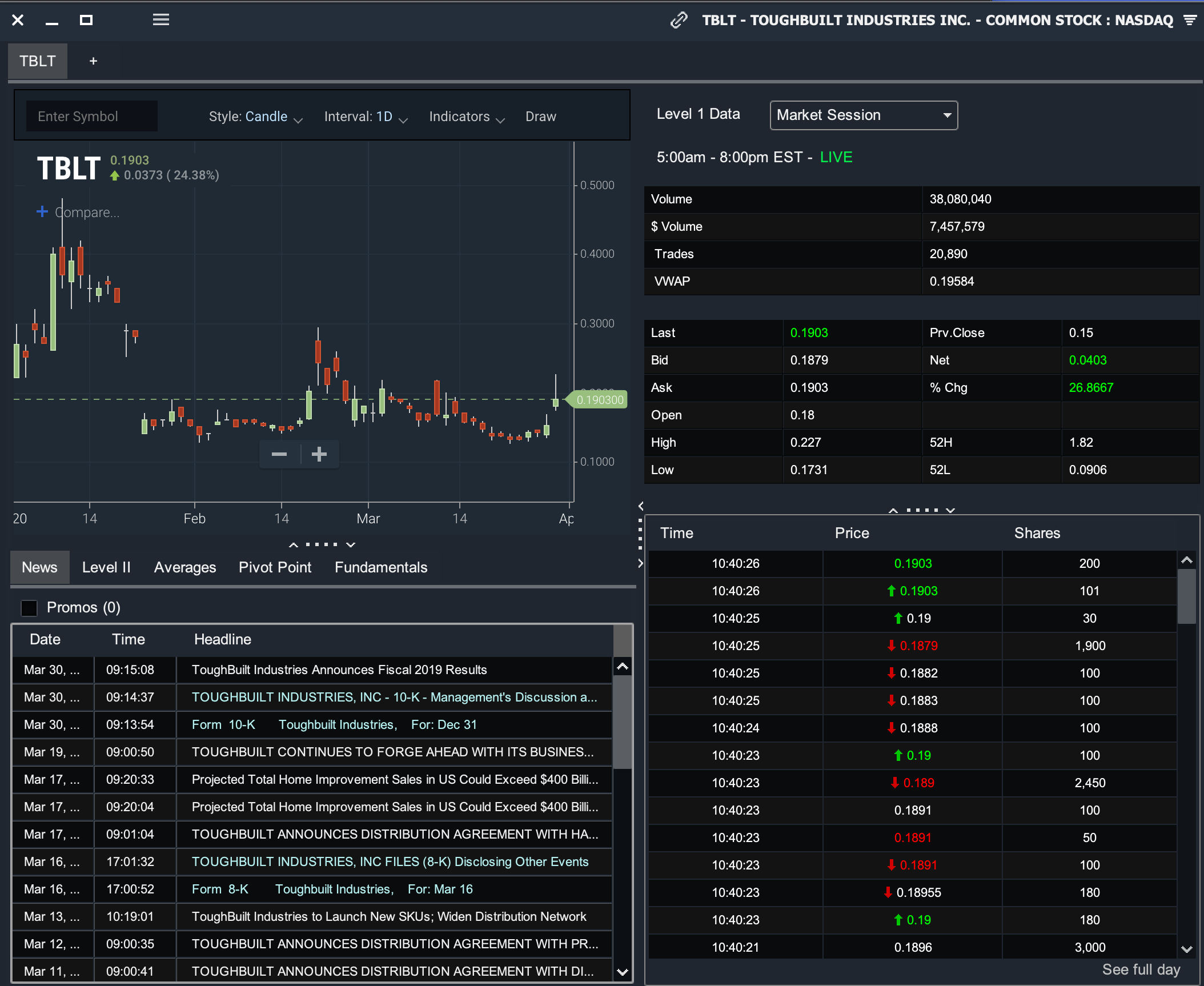The height and width of the screenshot is (986, 1204).
Task: Click the Price column header in trades
Action: click(852, 533)
